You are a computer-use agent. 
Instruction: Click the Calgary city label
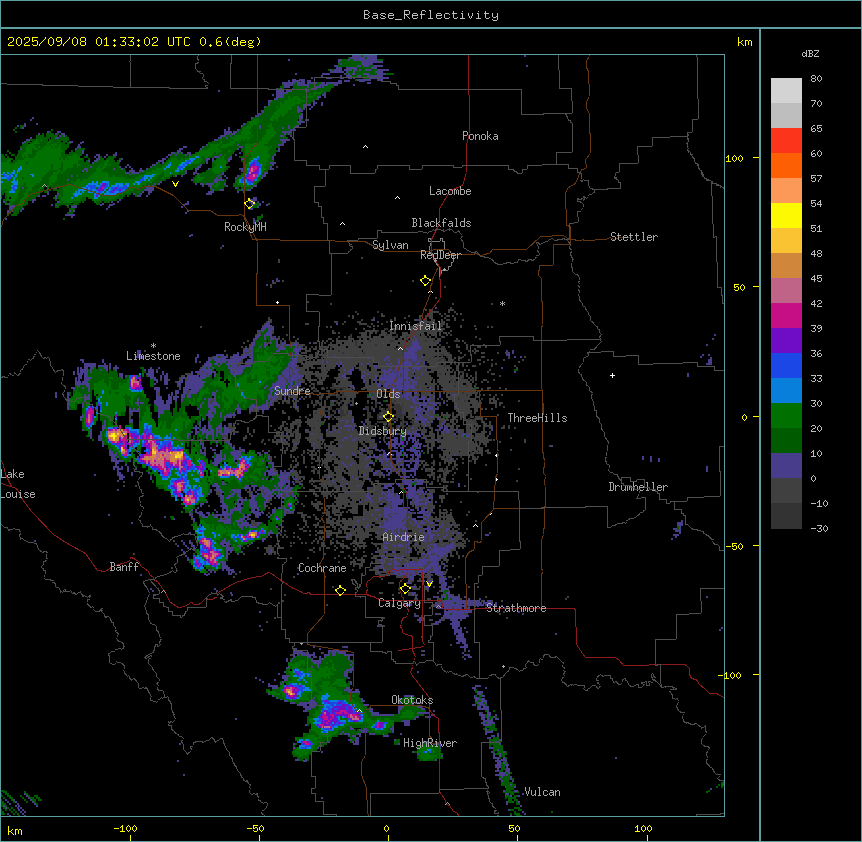coord(399,603)
